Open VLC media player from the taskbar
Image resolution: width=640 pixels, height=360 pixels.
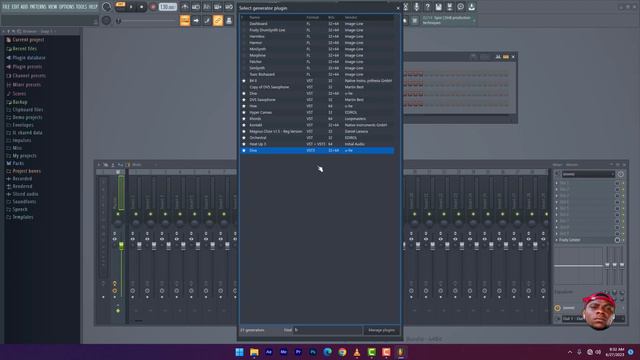click(357, 352)
